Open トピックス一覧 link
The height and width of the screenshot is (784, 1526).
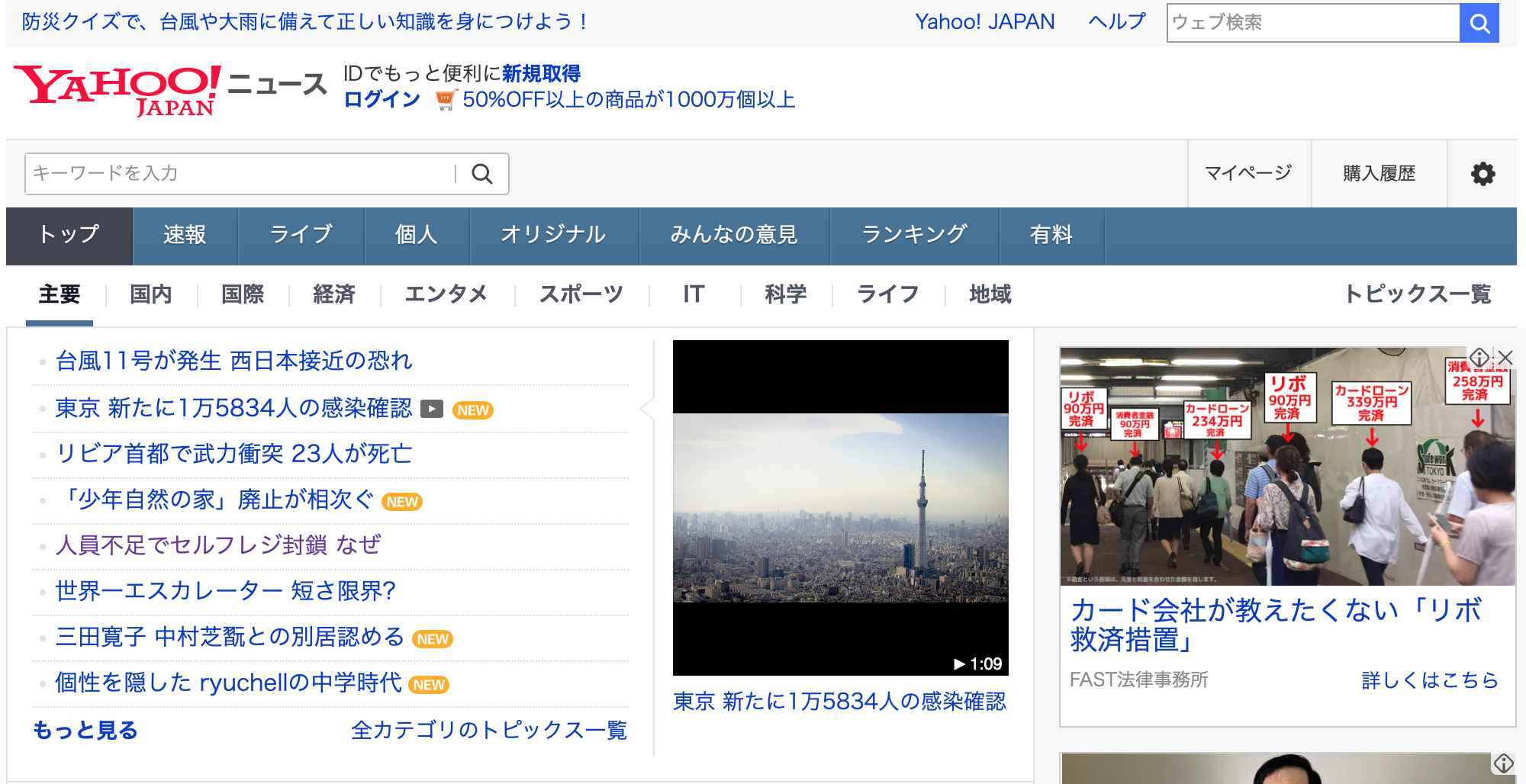point(1418,294)
